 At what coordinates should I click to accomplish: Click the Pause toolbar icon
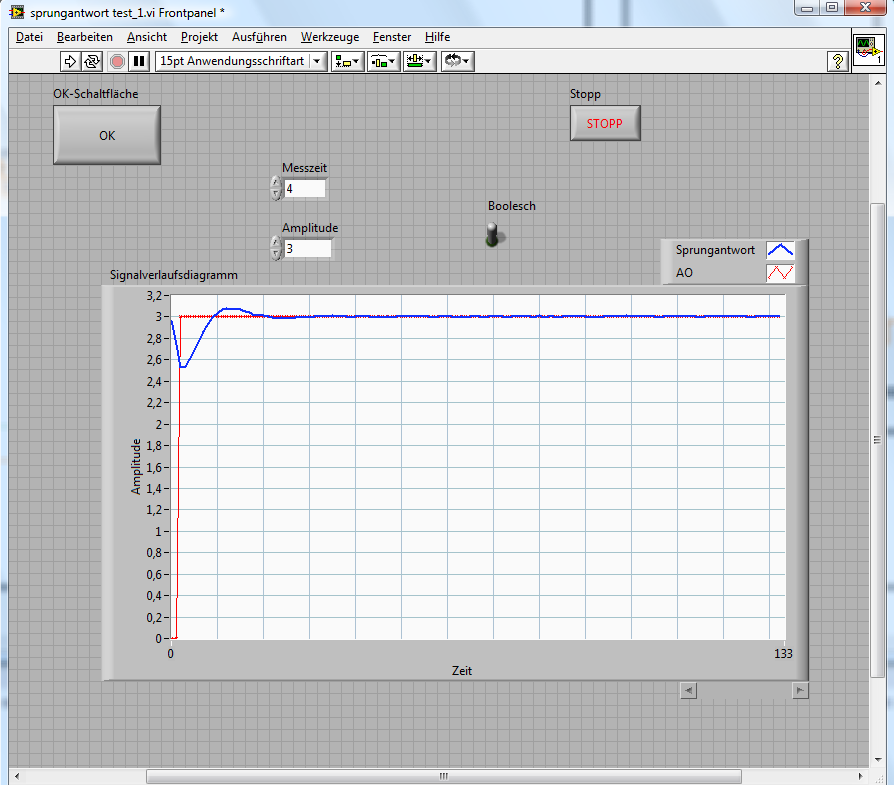139,61
